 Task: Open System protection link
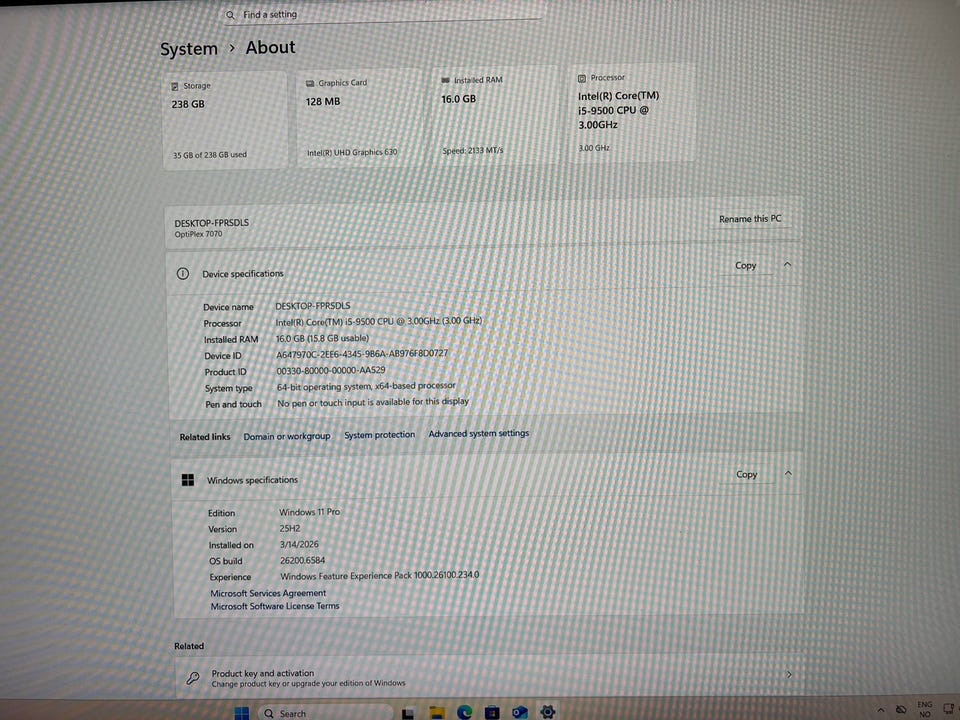tap(380, 435)
